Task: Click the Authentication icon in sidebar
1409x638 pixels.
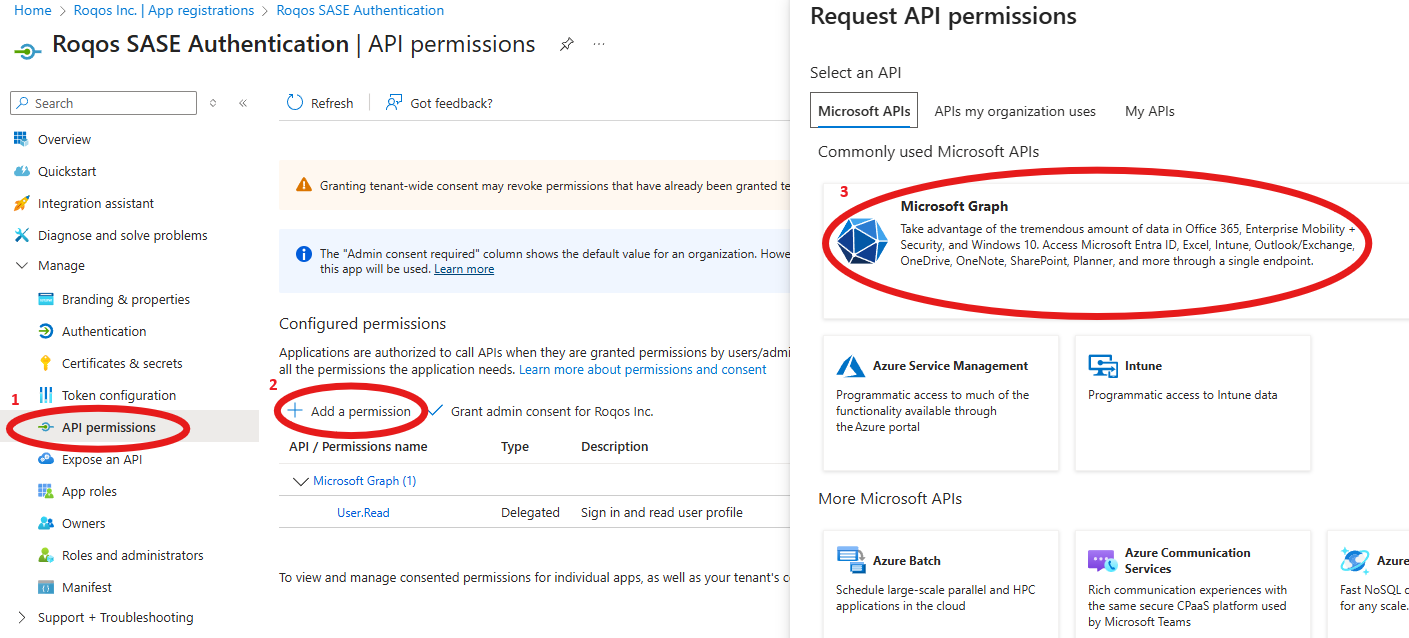Action: point(45,331)
